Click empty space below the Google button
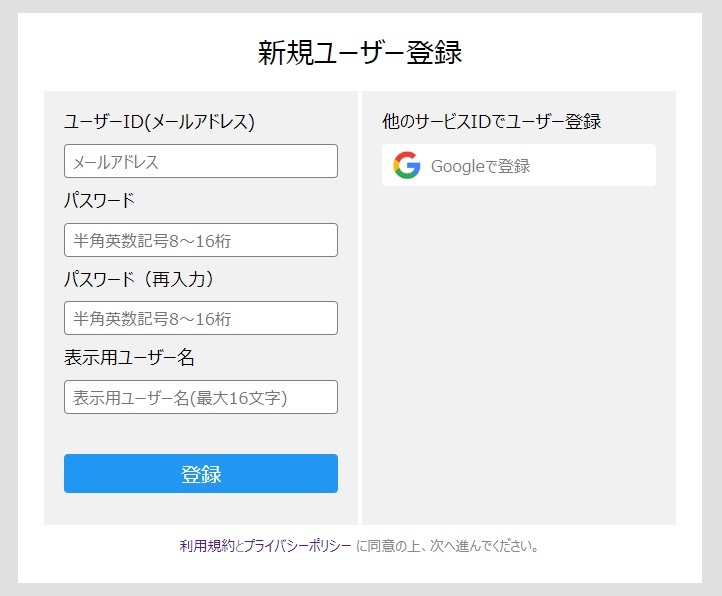Screen dimensions: 722x596 pos(518,350)
